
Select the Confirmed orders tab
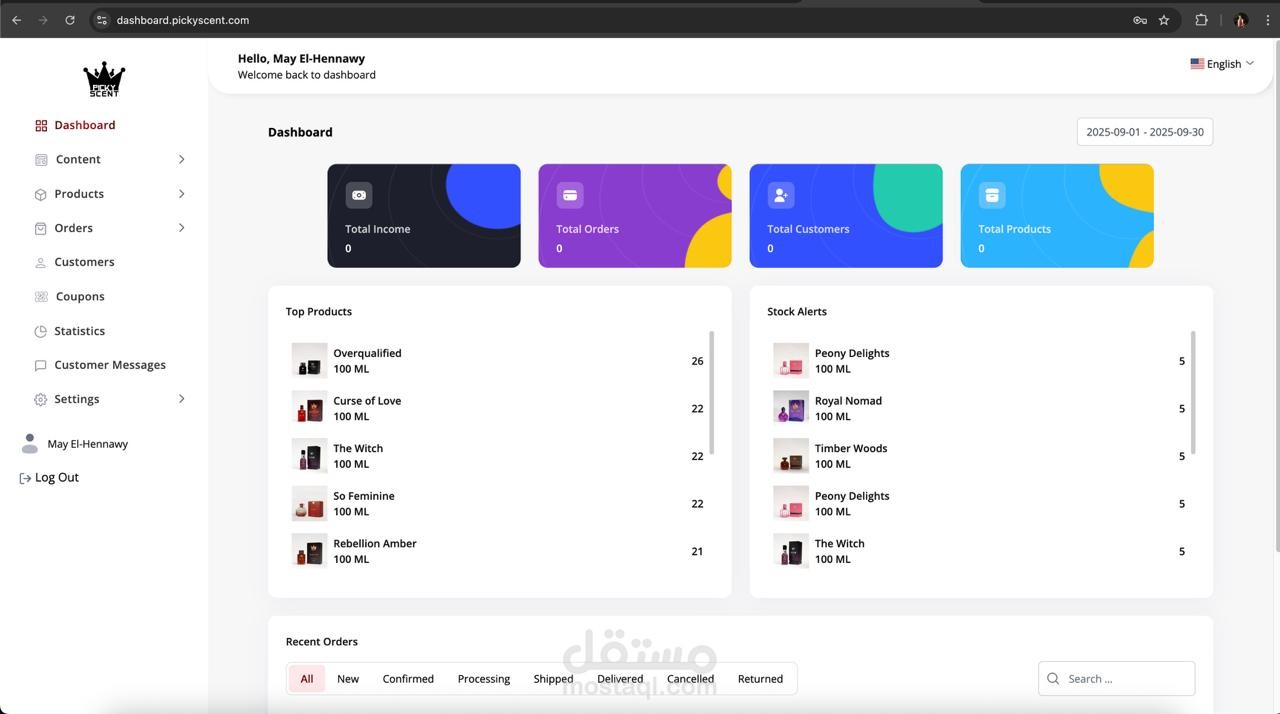coord(408,679)
